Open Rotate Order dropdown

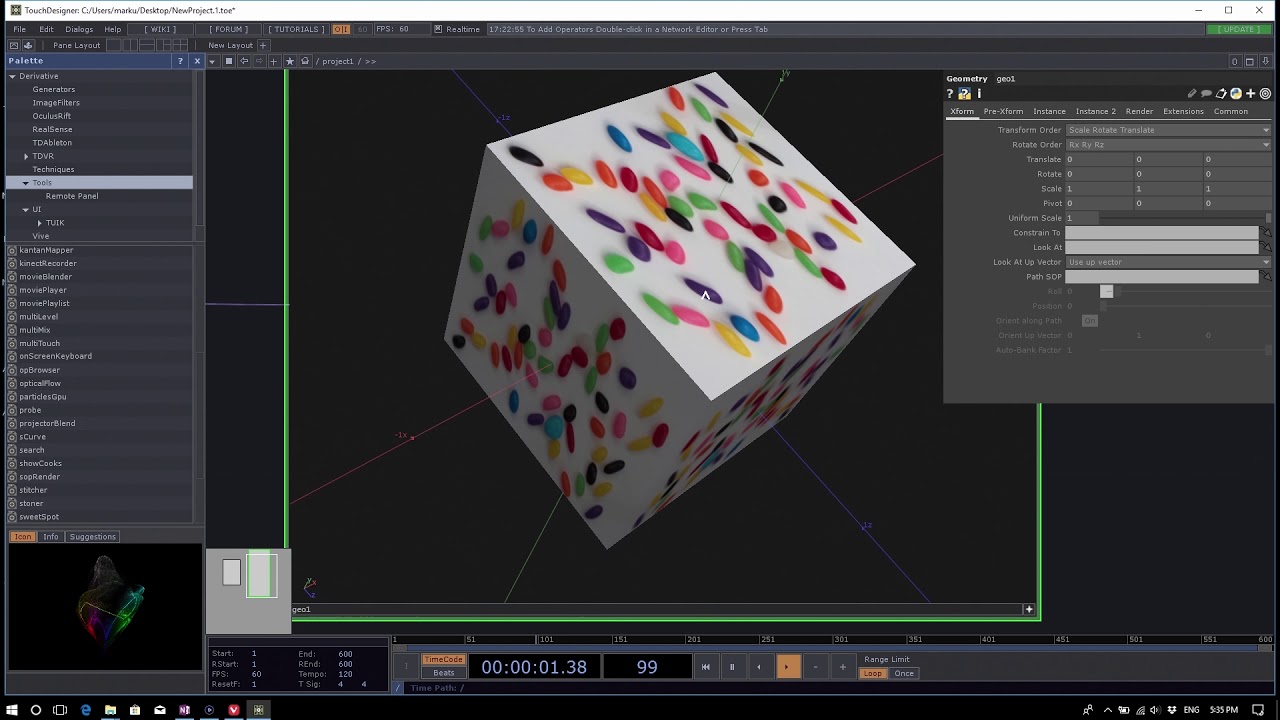click(x=1168, y=144)
